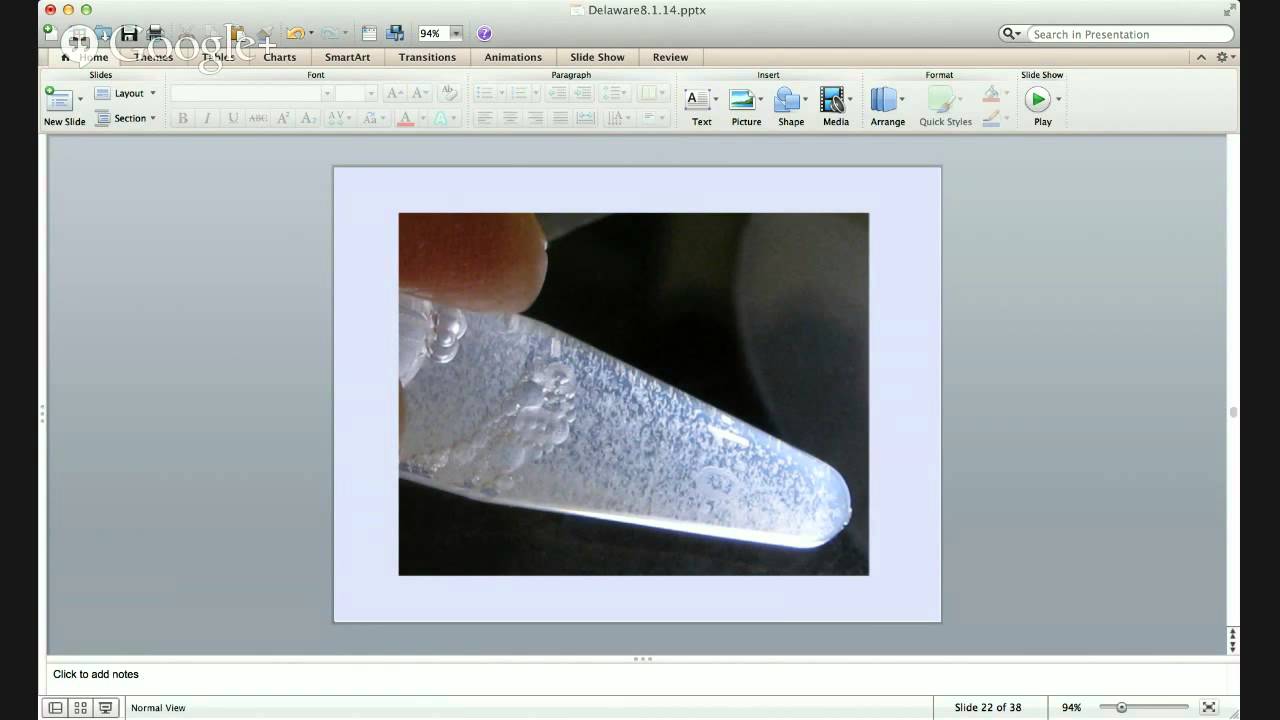Click the Insert Shape icon
This screenshot has height=720, width=1280.
click(787, 99)
